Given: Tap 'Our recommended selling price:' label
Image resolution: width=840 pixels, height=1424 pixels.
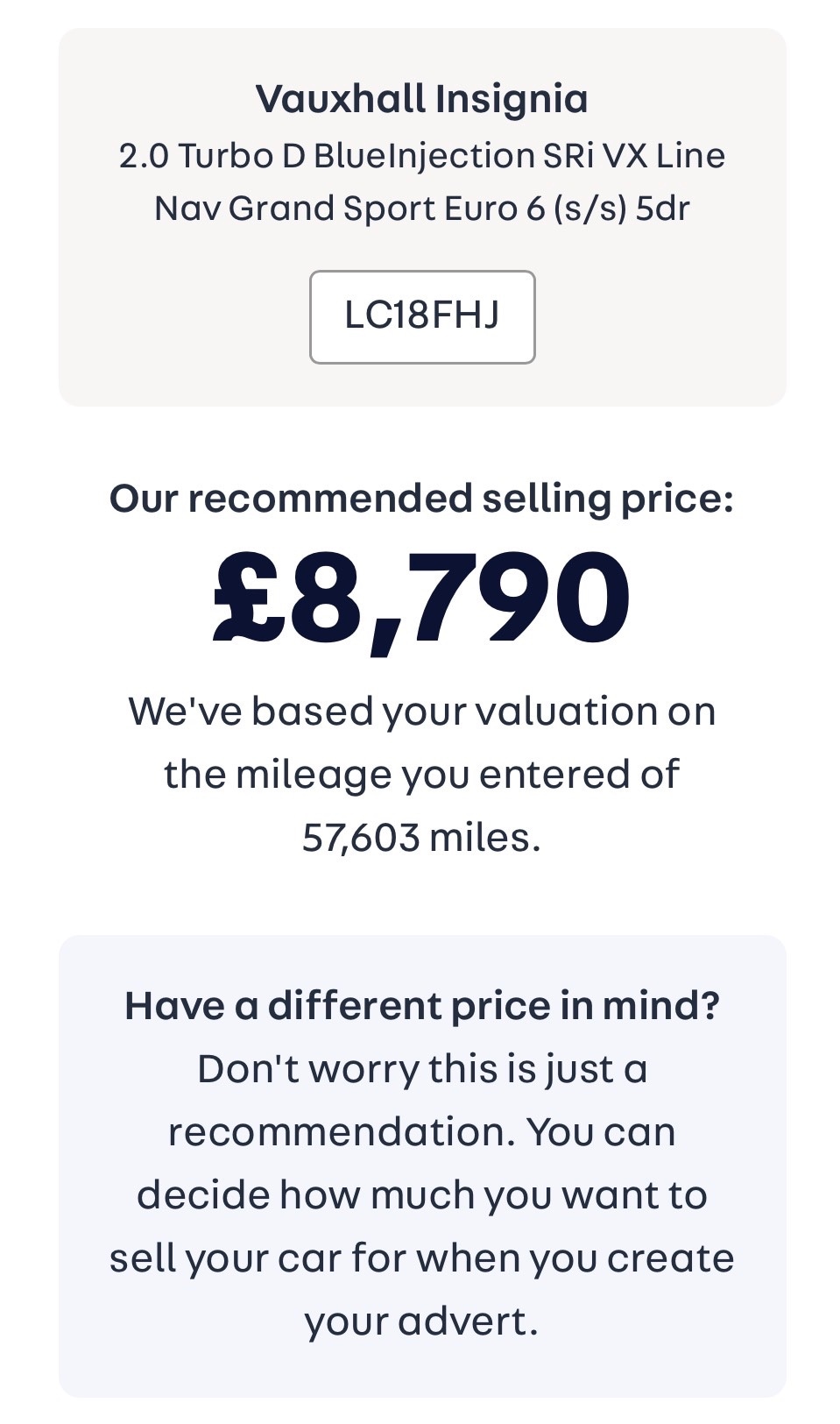Looking at the screenshot, I should tap(421, 498).
